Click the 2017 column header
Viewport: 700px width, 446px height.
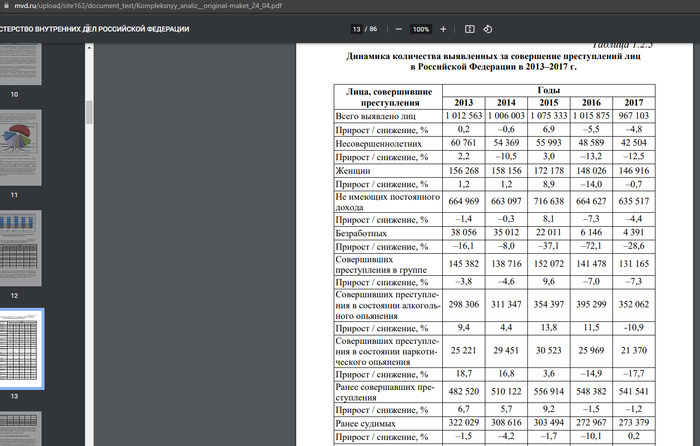[633, 102]
